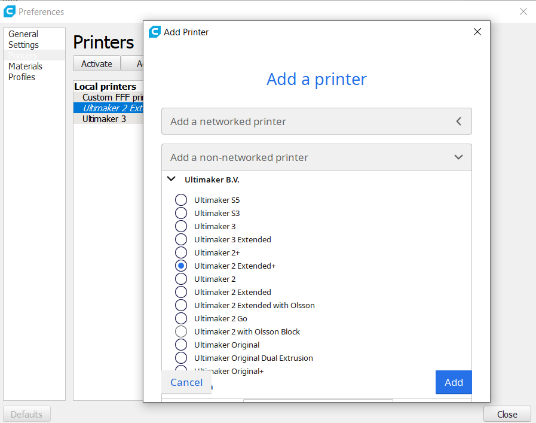Image resolution: width=536 pixels, height=423 pixels.
Task: Click the Local printers heading
Action: click(105, 87)
